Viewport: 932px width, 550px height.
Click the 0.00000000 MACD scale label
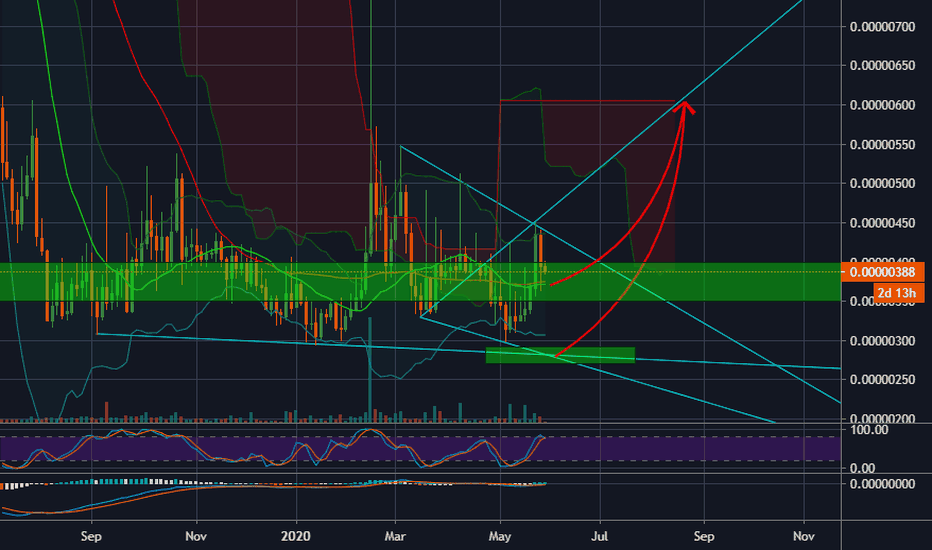click(883, 484)
